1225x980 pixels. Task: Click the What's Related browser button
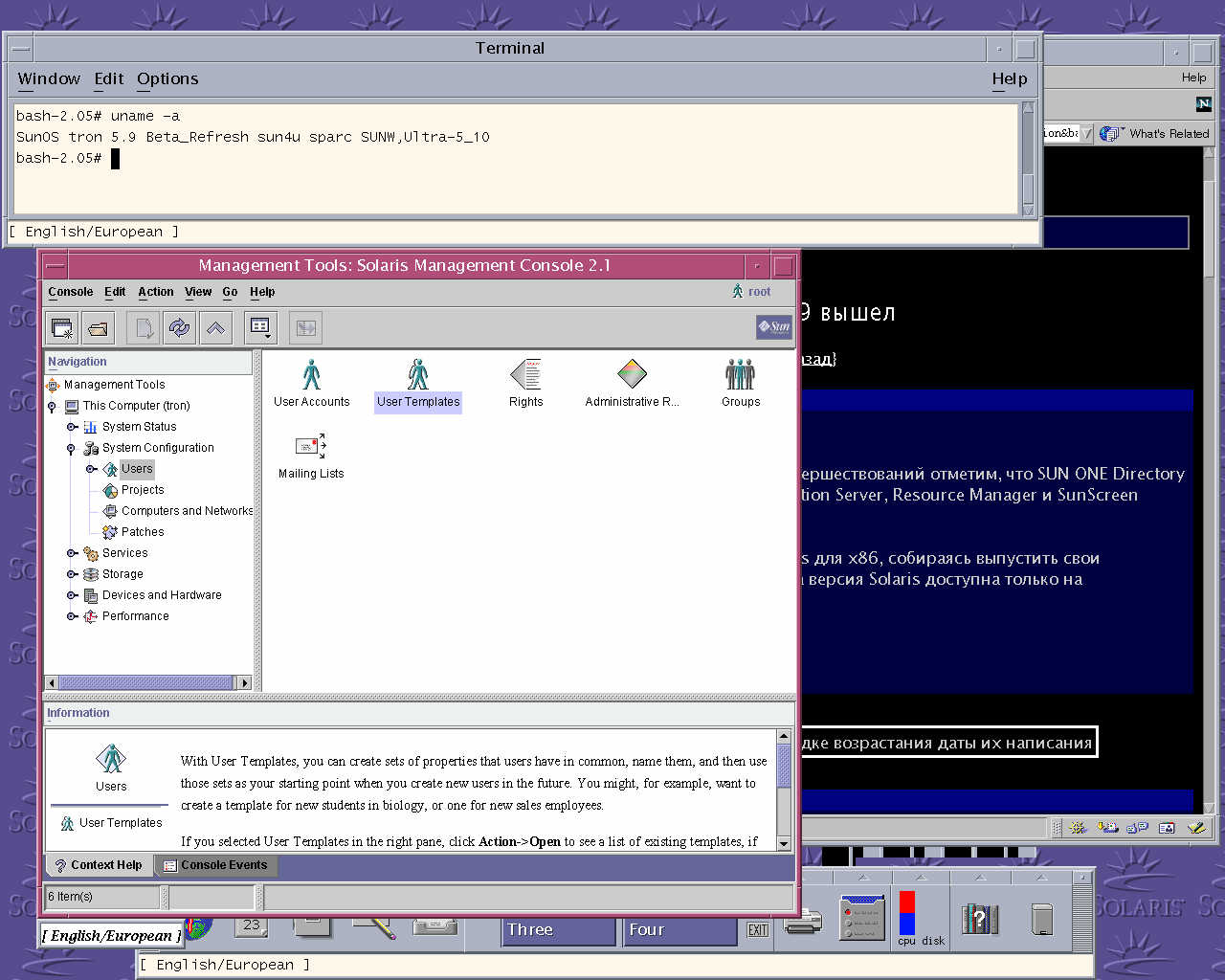point(1155,134)
